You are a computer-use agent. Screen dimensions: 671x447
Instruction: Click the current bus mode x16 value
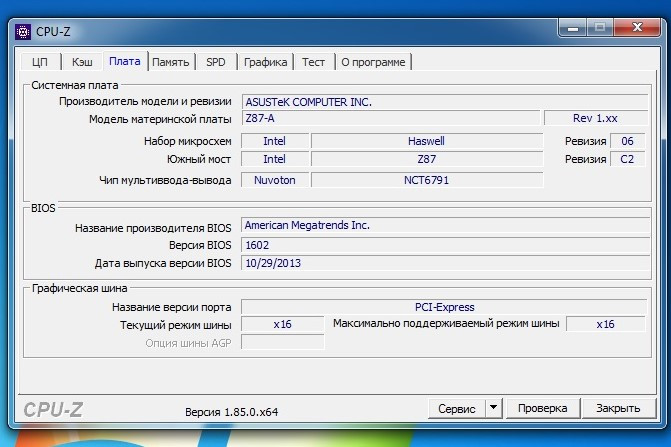(x=282, y=324)
